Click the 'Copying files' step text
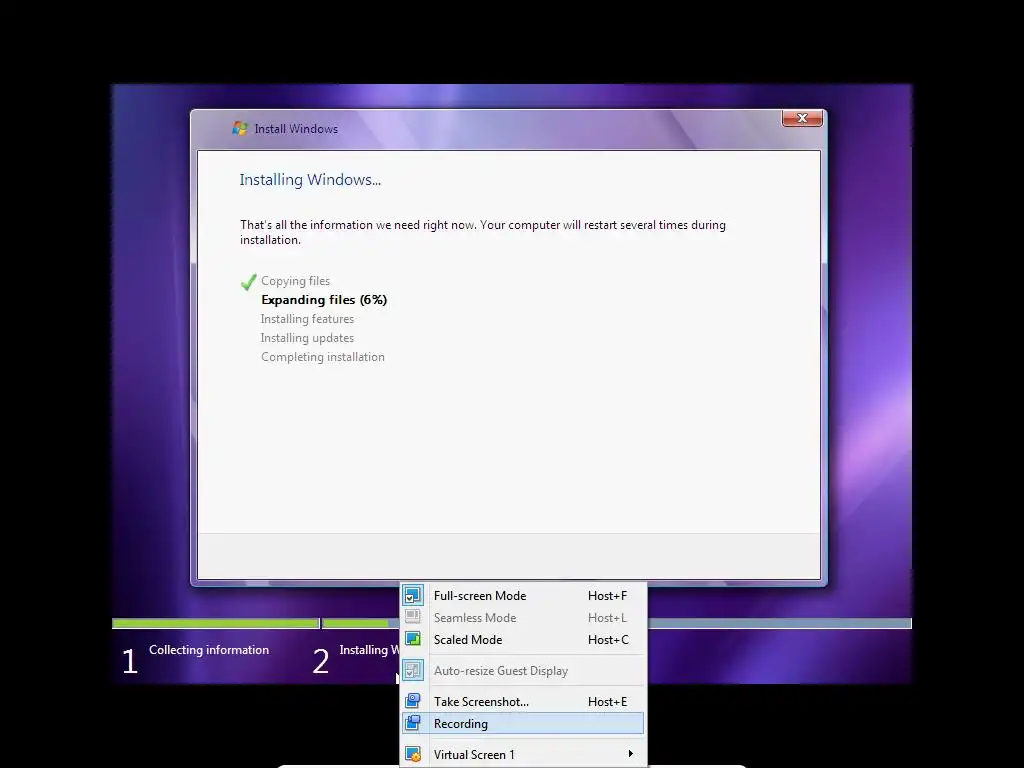Screen dimensions: 1024x768 tap(295, 281)
